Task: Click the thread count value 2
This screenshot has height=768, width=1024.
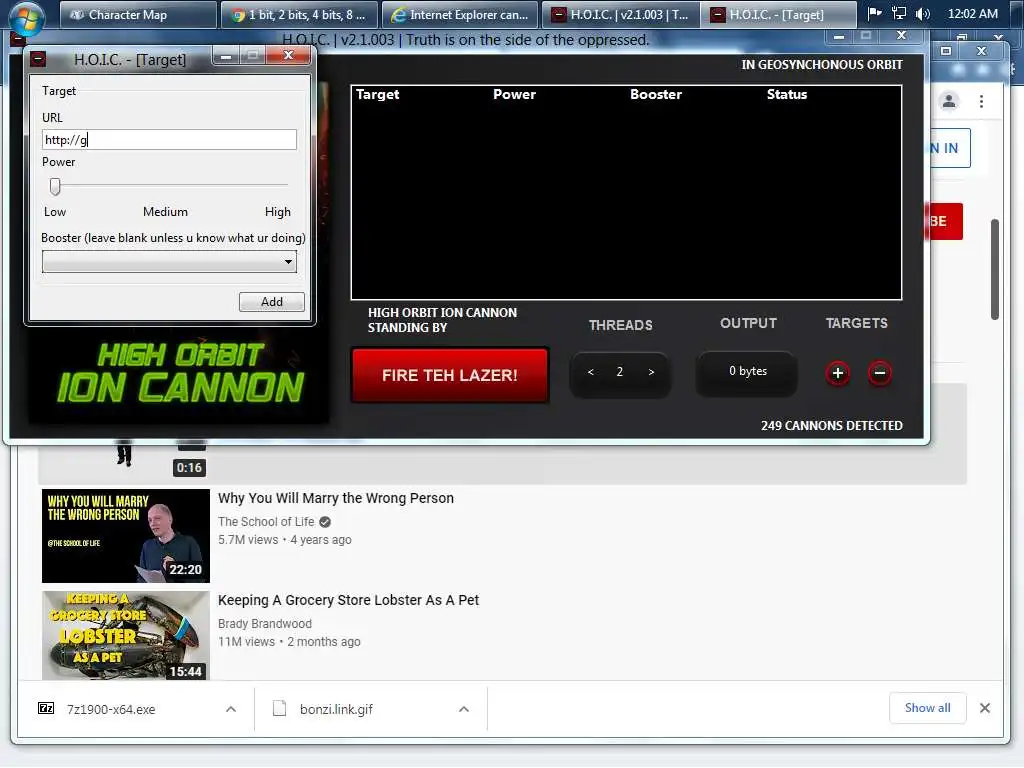Action: pyautogui.click(x=620, y=372)
